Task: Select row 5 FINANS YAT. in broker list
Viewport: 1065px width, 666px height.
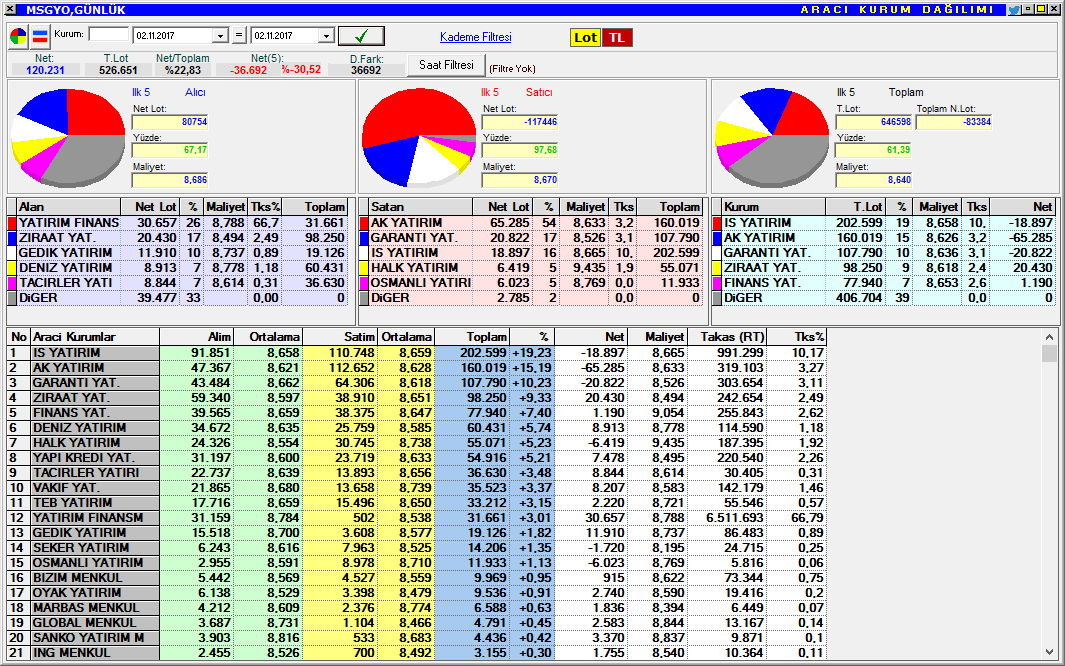Action: [416, 412]
